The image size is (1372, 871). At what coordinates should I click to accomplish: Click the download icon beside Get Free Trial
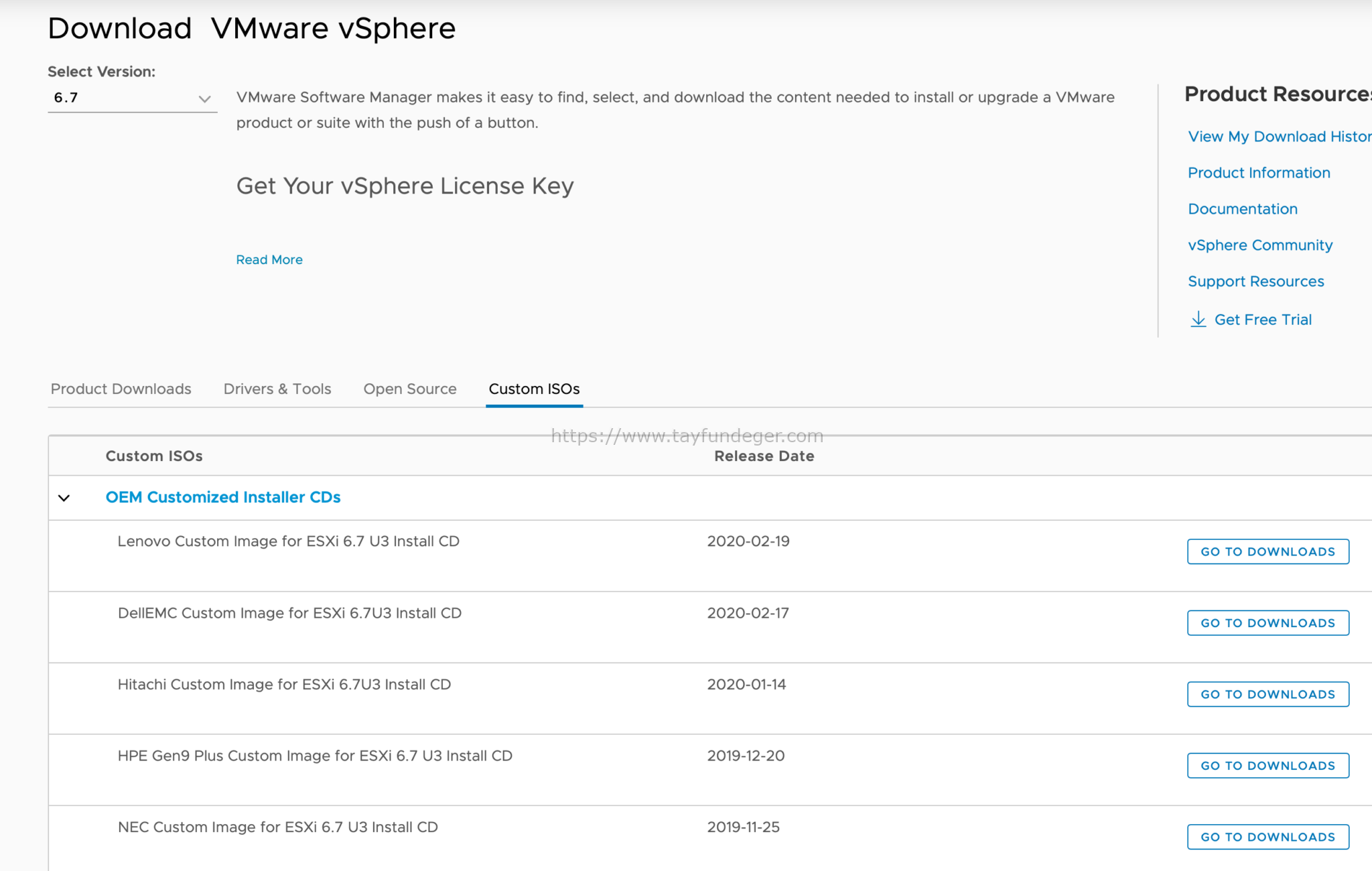click(1198, 320)
